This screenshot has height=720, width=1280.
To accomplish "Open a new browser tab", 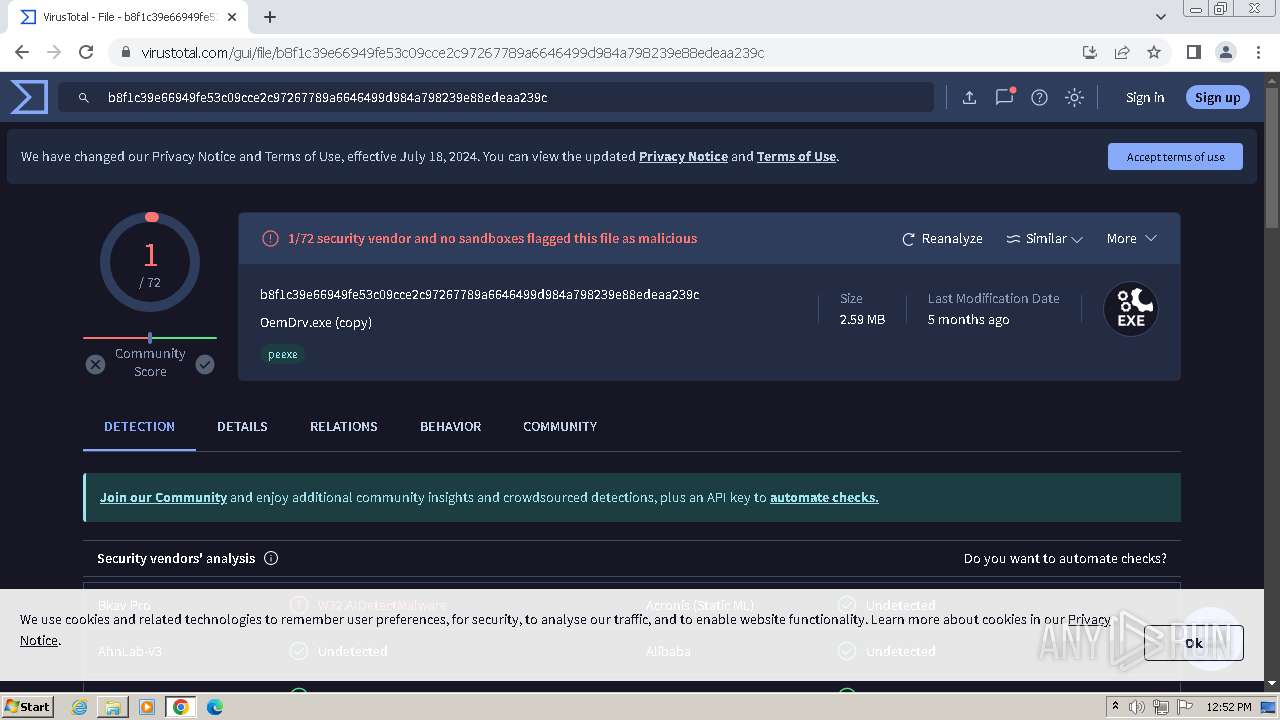I will coord(270,17).
